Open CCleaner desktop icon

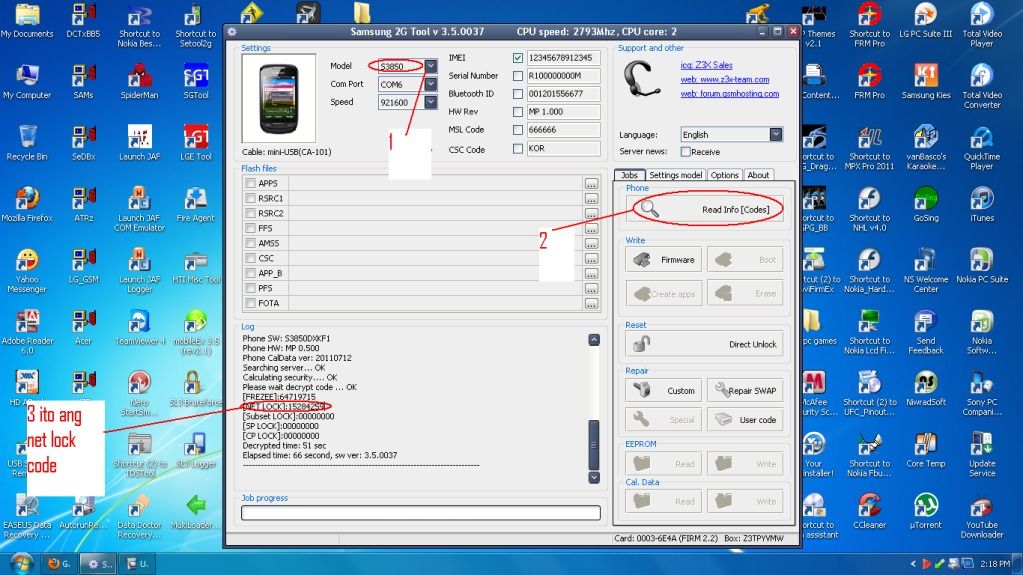coord(869,510)
